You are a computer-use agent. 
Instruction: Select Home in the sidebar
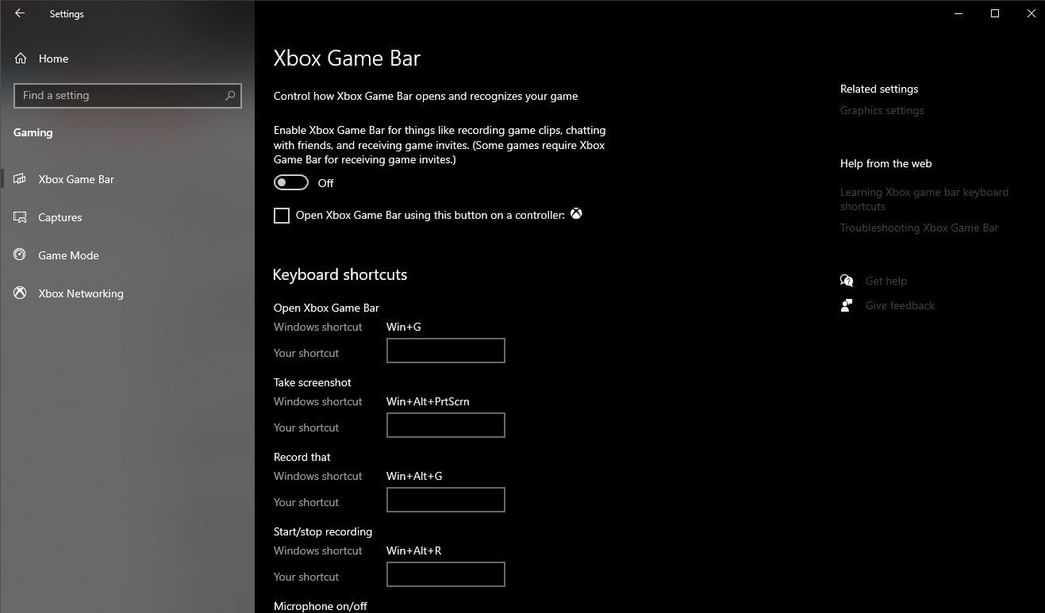click(x=52, y=58)
